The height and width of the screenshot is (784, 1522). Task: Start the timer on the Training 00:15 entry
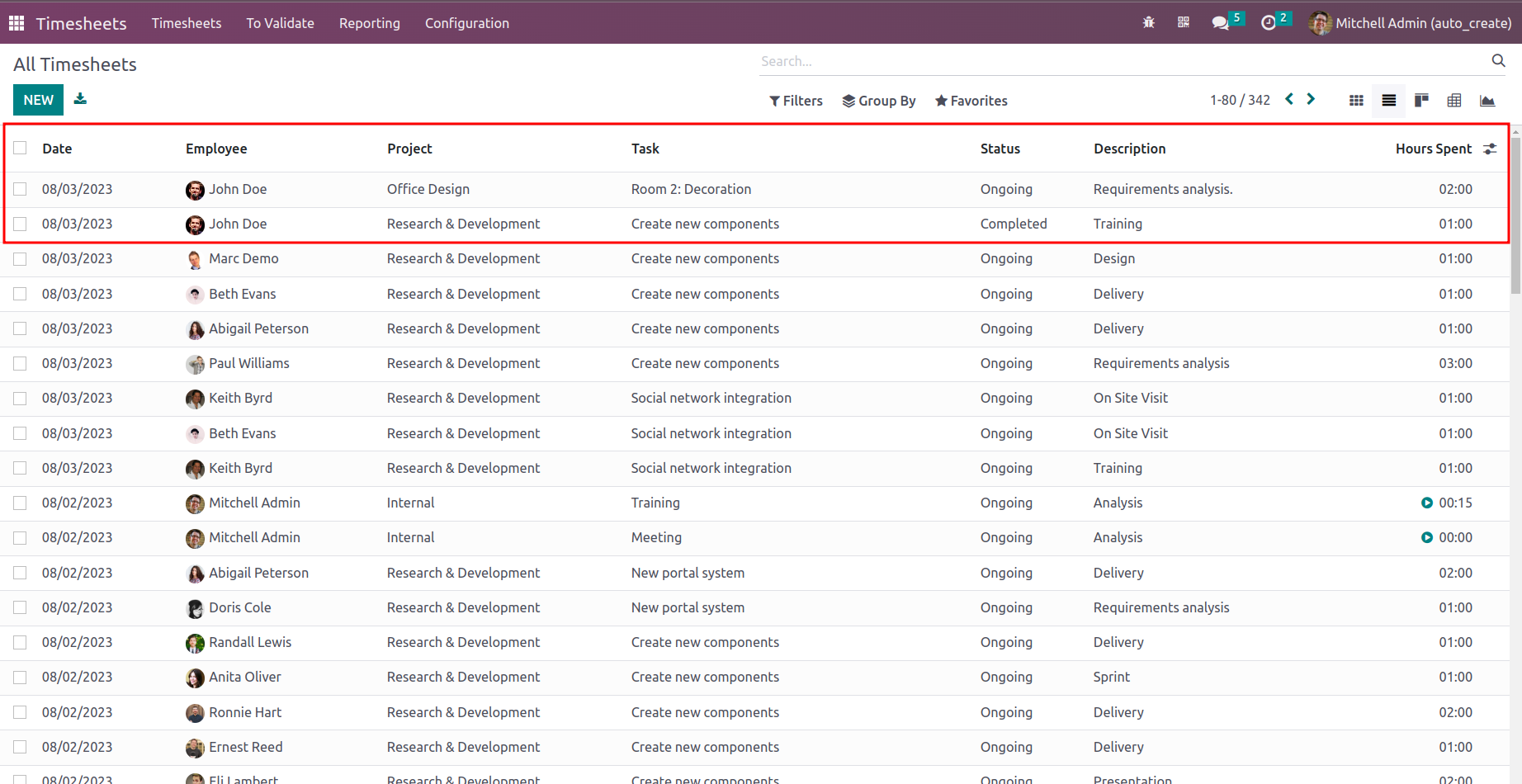1427,503
